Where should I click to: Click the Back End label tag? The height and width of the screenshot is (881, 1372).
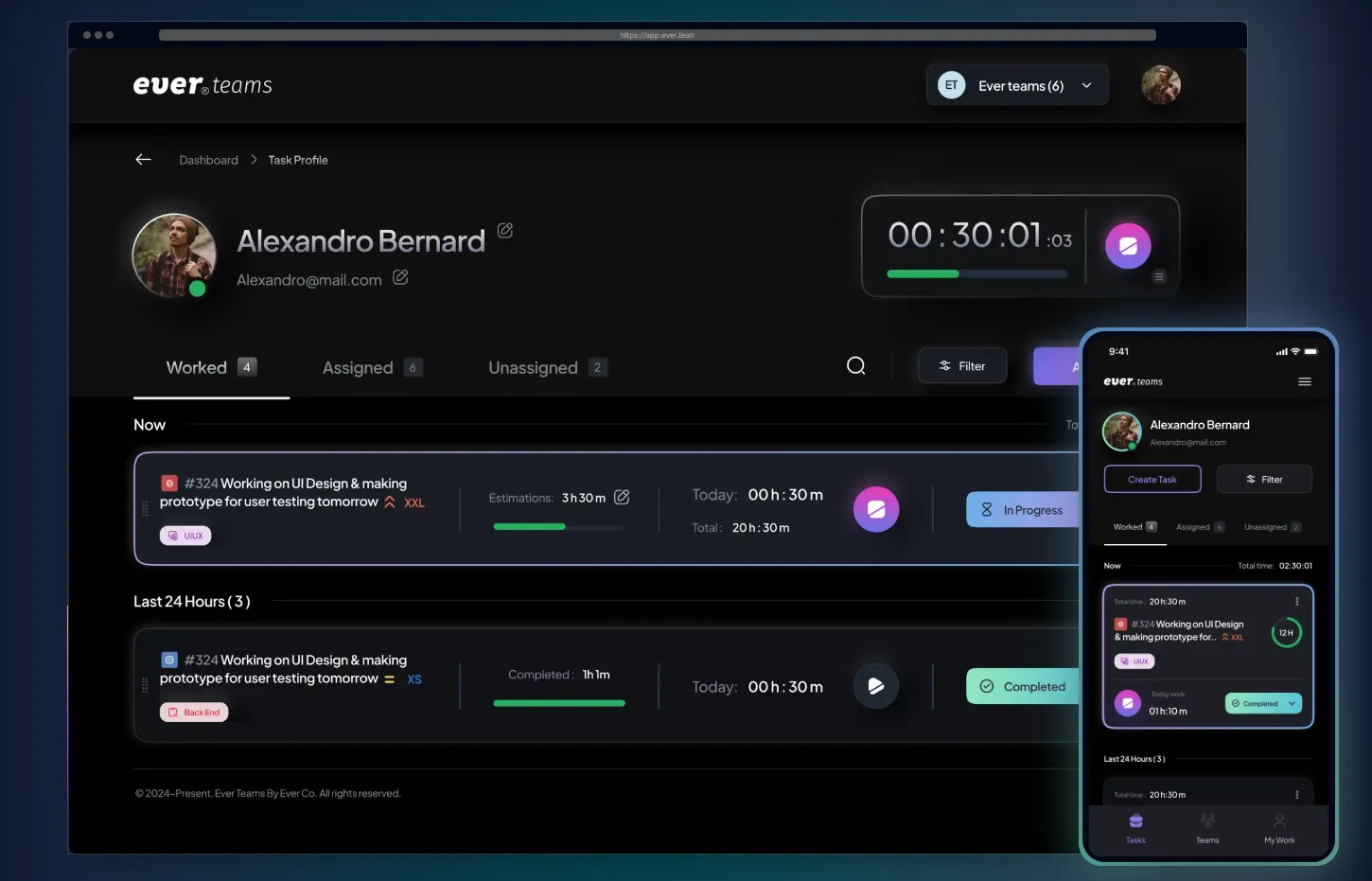pos(194,713)
